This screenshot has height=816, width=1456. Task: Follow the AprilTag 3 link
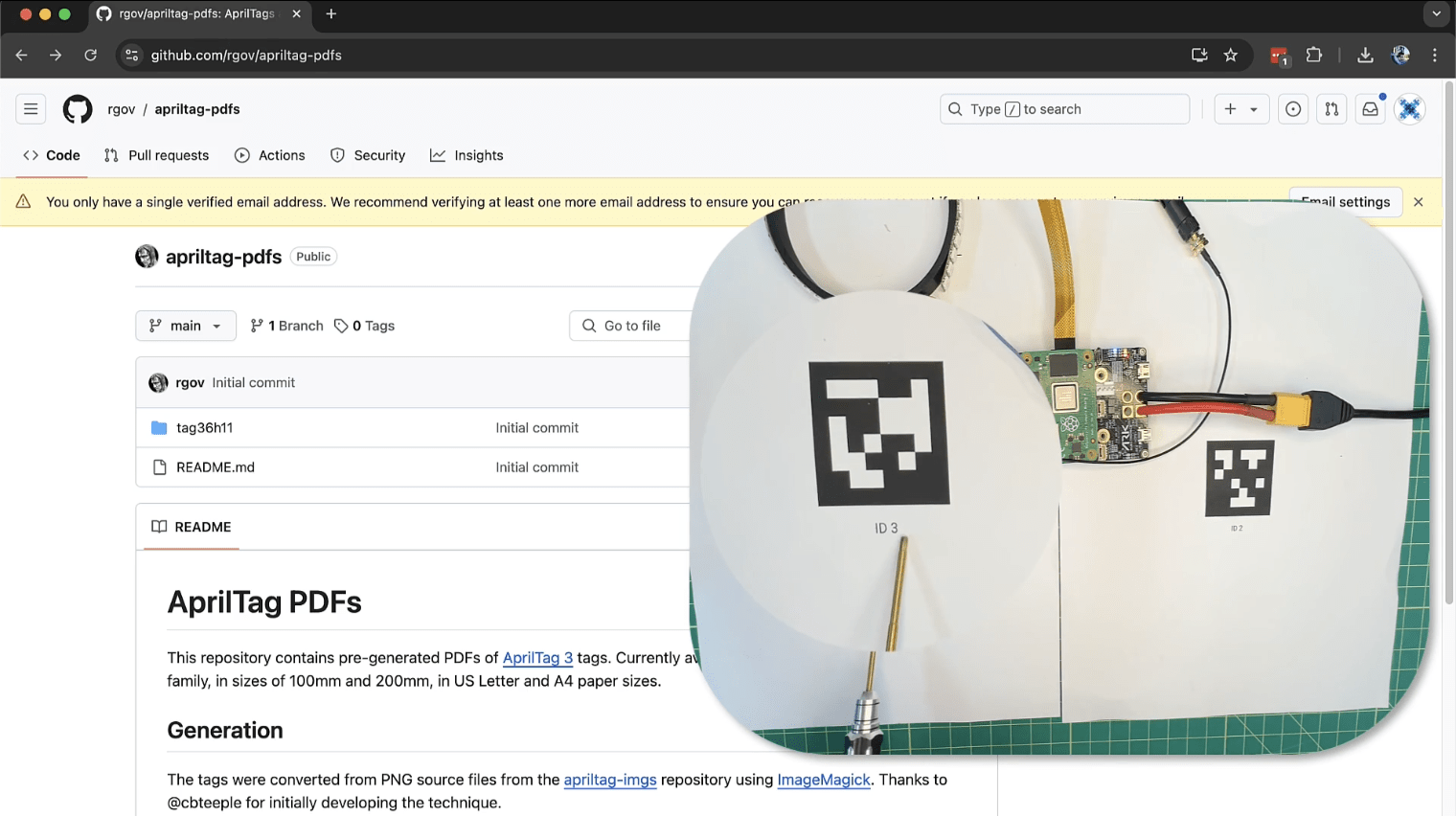537,658
